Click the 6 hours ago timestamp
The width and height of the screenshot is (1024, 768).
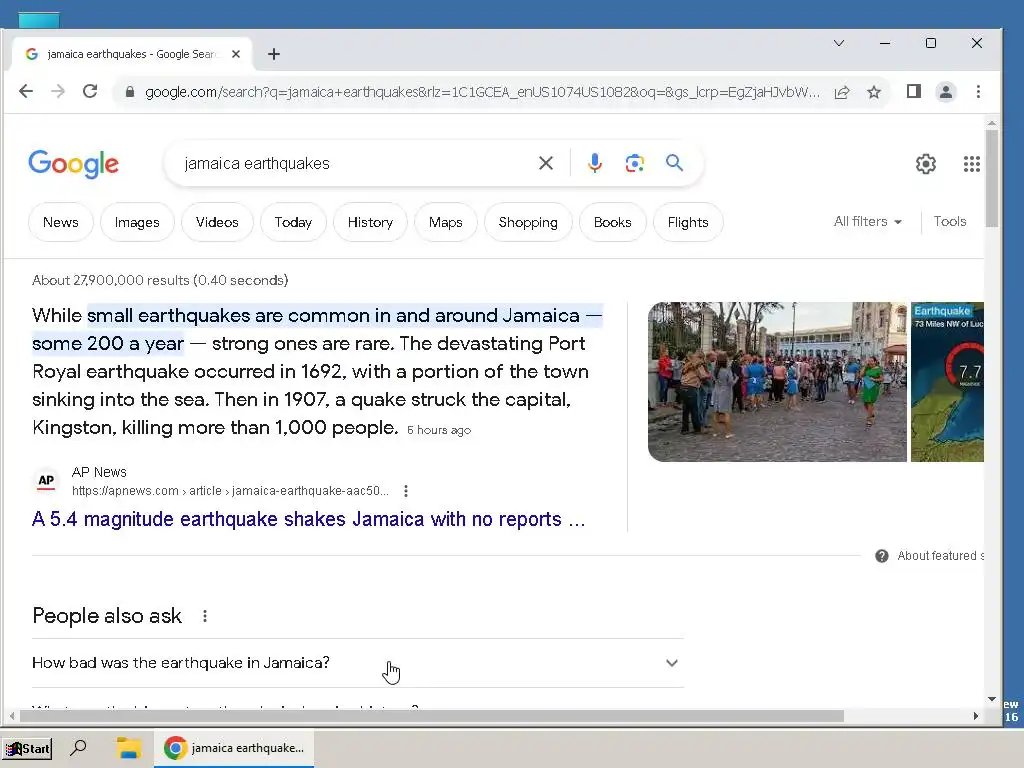pyautogui.click(x=439, y=430)
